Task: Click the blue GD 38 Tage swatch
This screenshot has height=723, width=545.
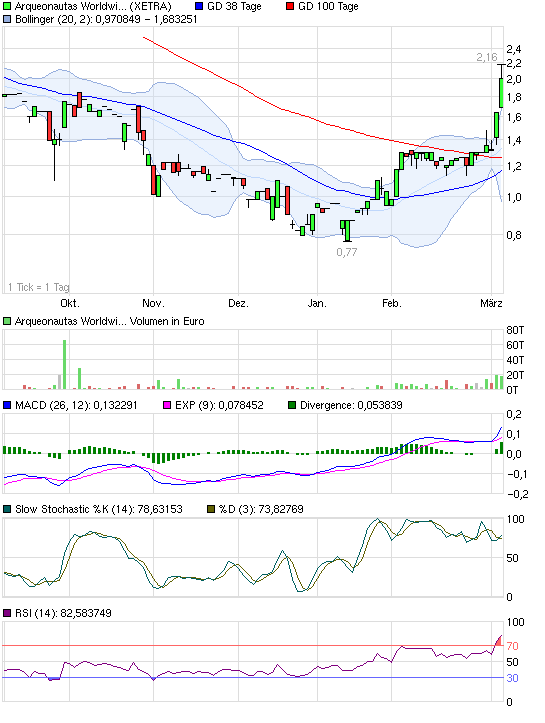Action: [x=199, y=6]
